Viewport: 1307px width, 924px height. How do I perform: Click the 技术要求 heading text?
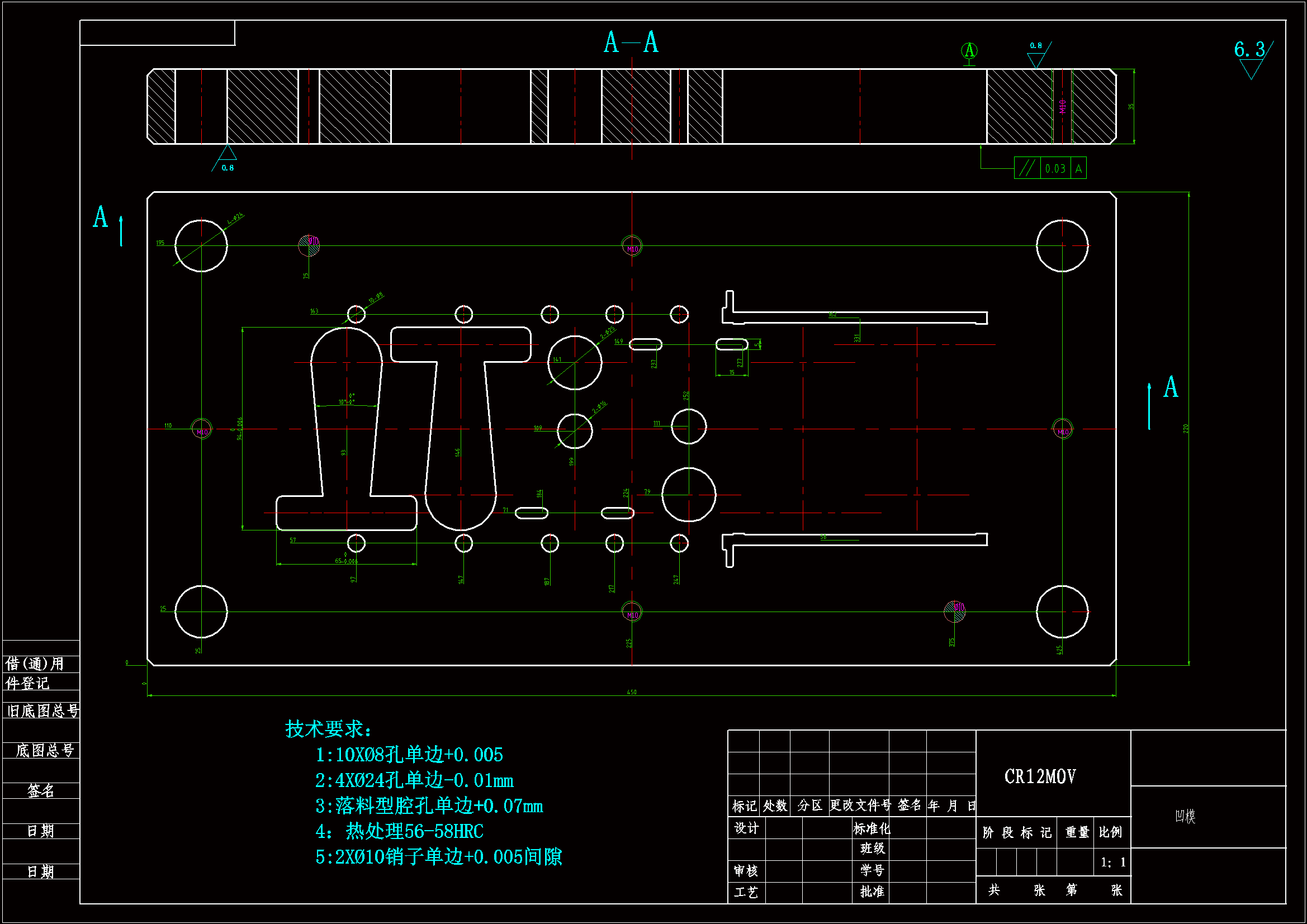point(329,729)
